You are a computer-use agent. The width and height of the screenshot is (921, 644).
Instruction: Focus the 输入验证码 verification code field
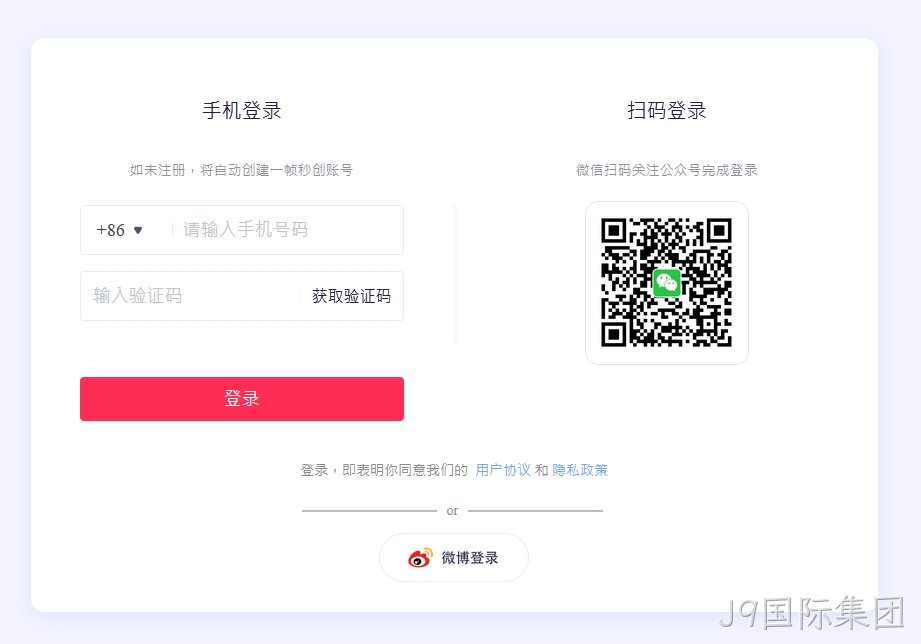click(x=189, y=296)
